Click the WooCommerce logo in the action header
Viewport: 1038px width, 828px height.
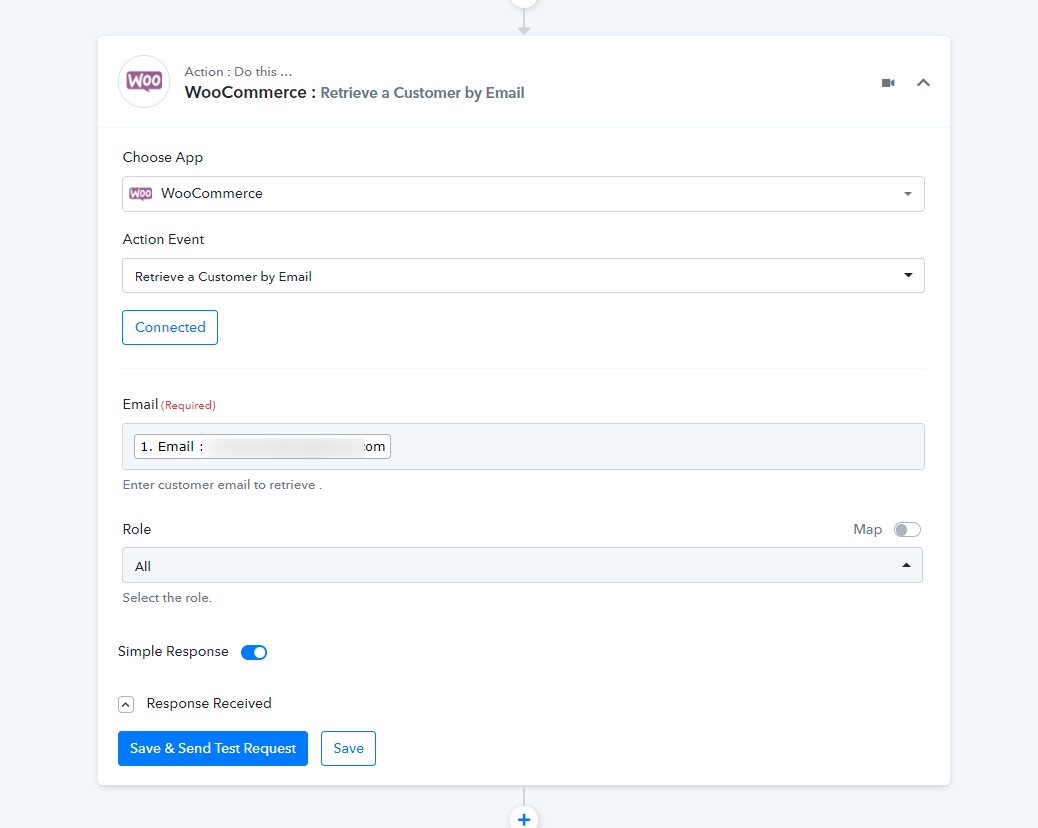(x=144, y=81)
